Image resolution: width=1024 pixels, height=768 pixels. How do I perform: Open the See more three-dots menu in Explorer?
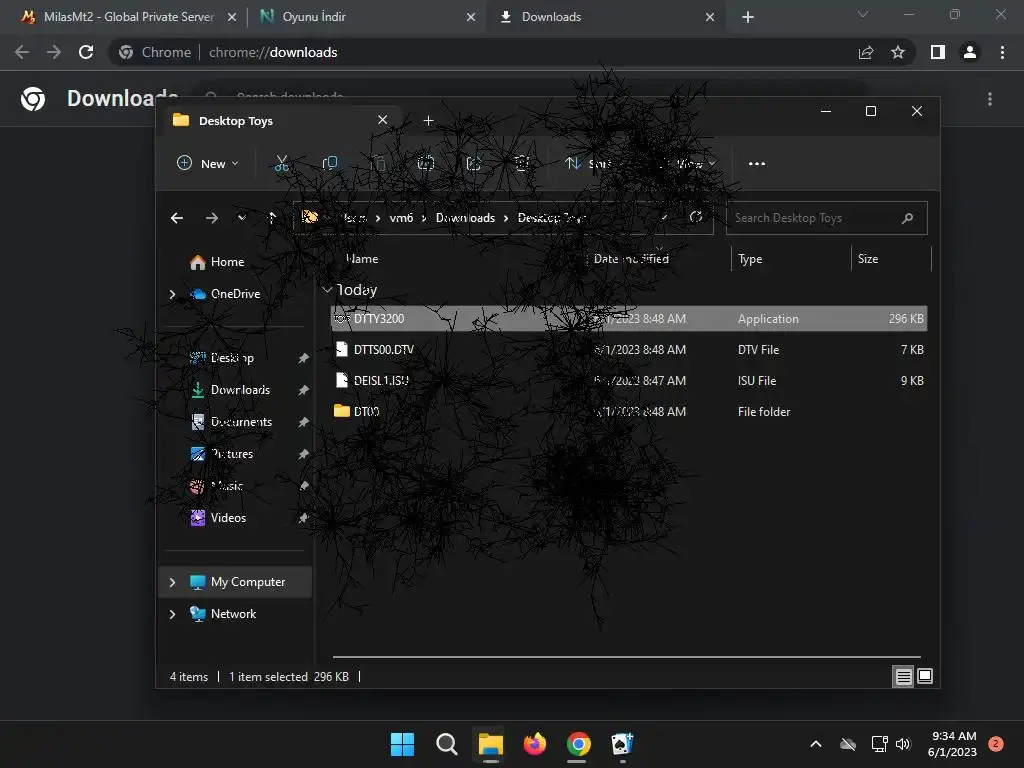pos(757,163)
